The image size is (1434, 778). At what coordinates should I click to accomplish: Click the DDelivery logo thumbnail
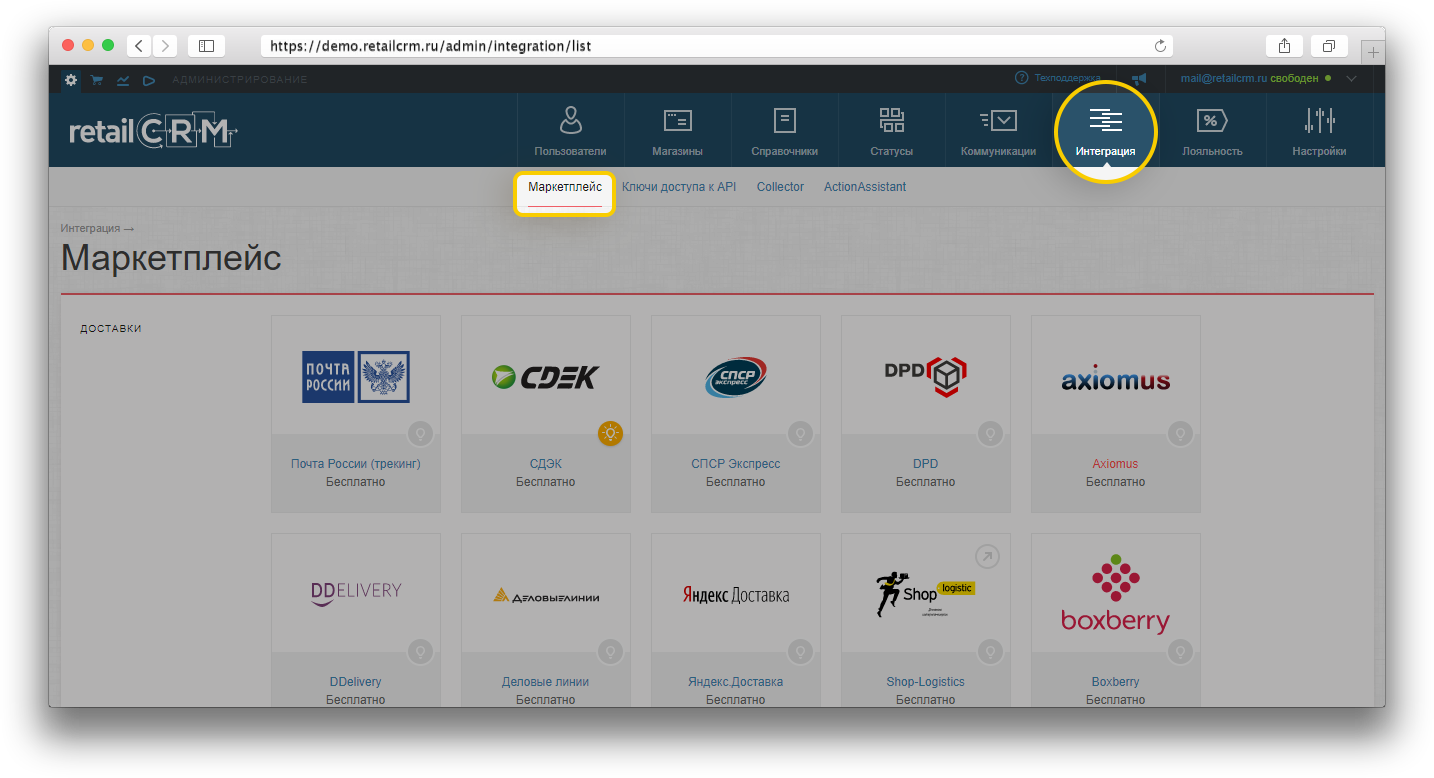pos(356,594)
